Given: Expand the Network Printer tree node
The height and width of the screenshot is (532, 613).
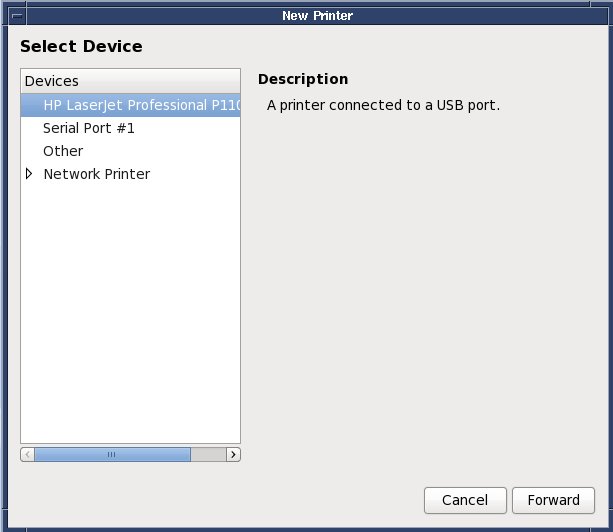Looking at the screenshot, I should click(29, 174).
